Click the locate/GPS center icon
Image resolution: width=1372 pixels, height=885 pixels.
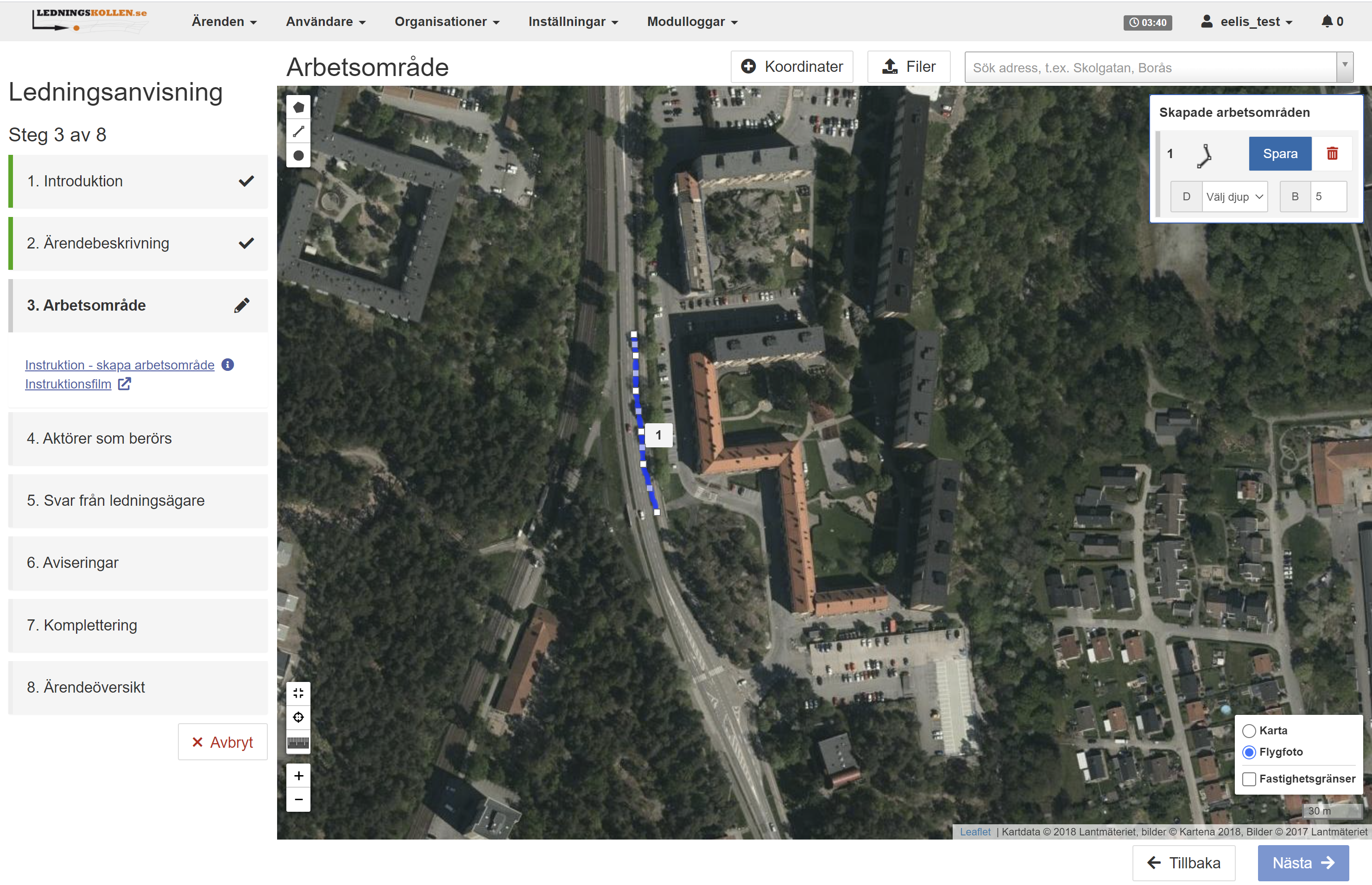pyautogui.click(x=298, y=718)
